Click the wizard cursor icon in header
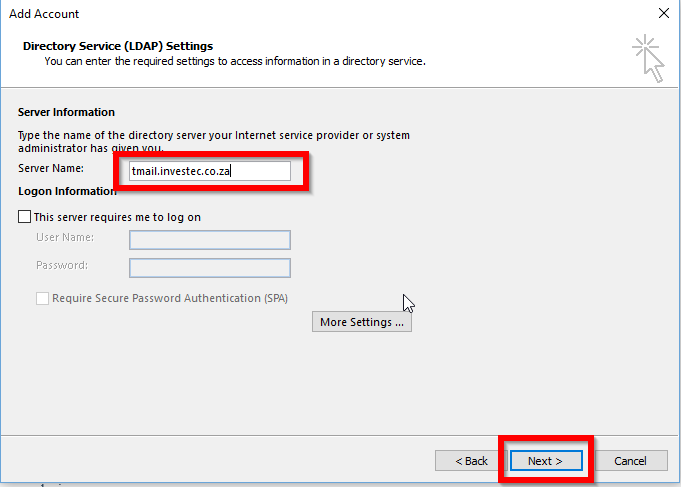This screenshot has width=681, height=487. point(648,58)
